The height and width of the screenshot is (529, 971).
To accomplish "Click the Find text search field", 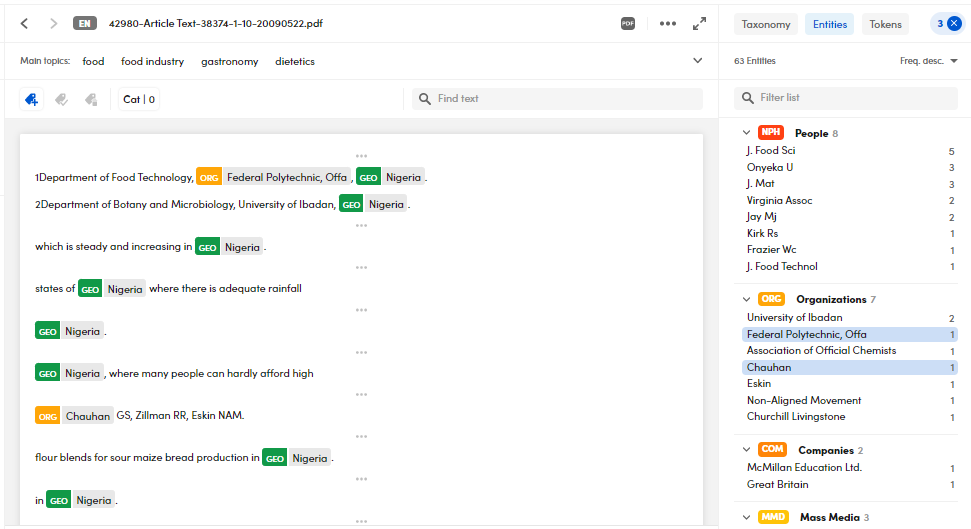I will pyautogui.click(x=560, y=99).
